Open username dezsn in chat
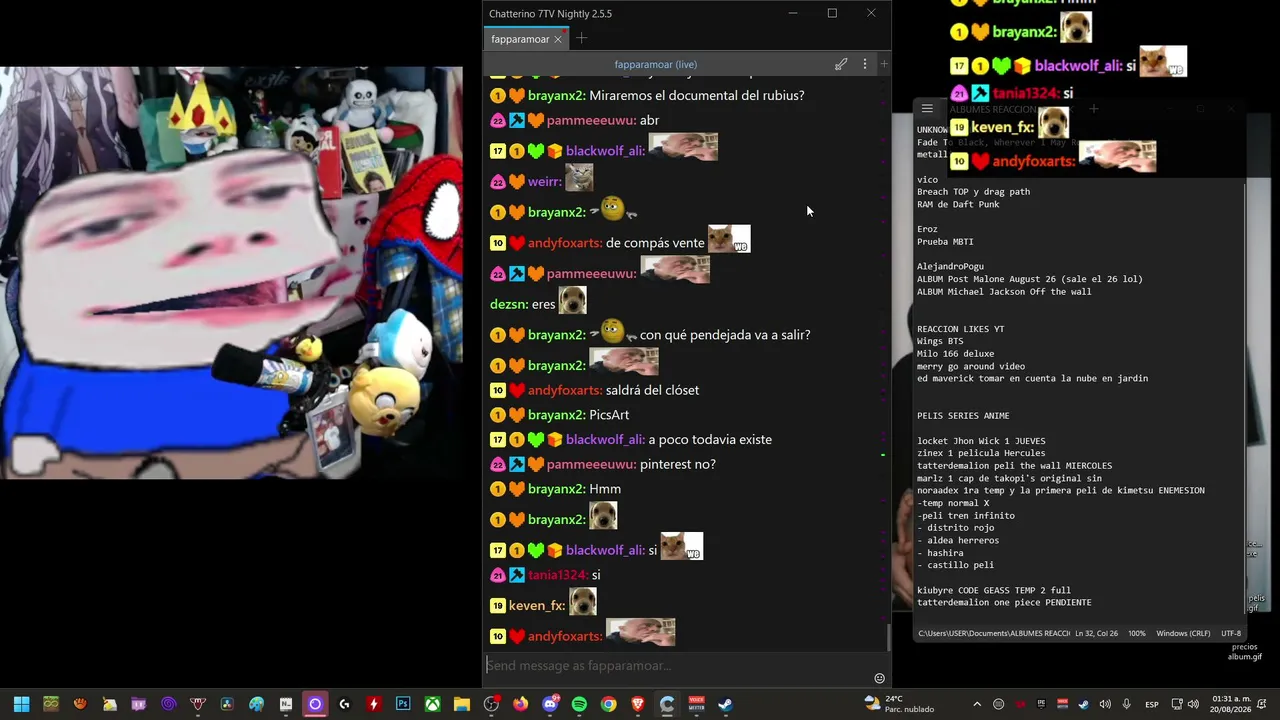The image size is (1280, 720). click(x=508, y=305)
